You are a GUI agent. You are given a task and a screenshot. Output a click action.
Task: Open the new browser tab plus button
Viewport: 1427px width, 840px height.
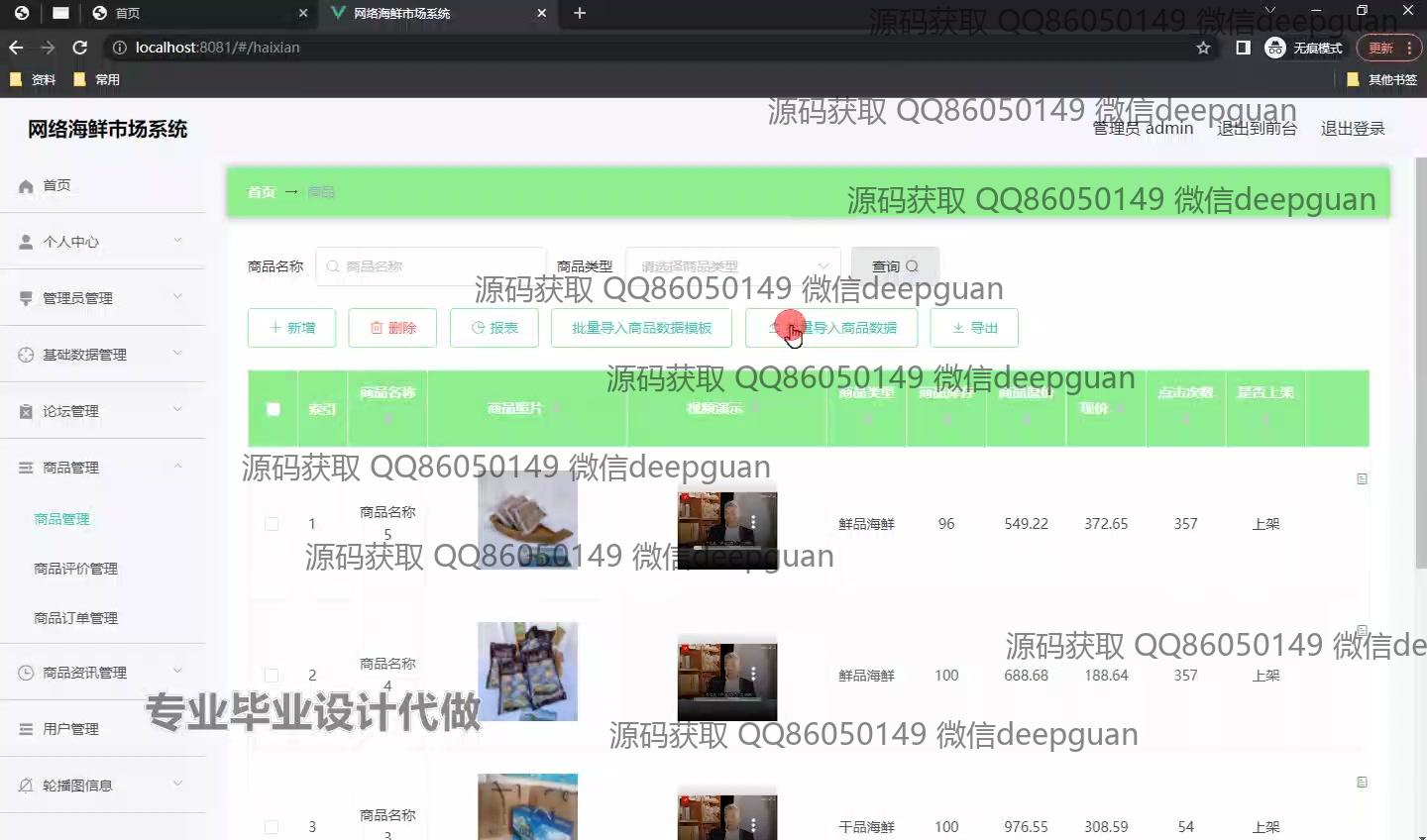(580, 13)
